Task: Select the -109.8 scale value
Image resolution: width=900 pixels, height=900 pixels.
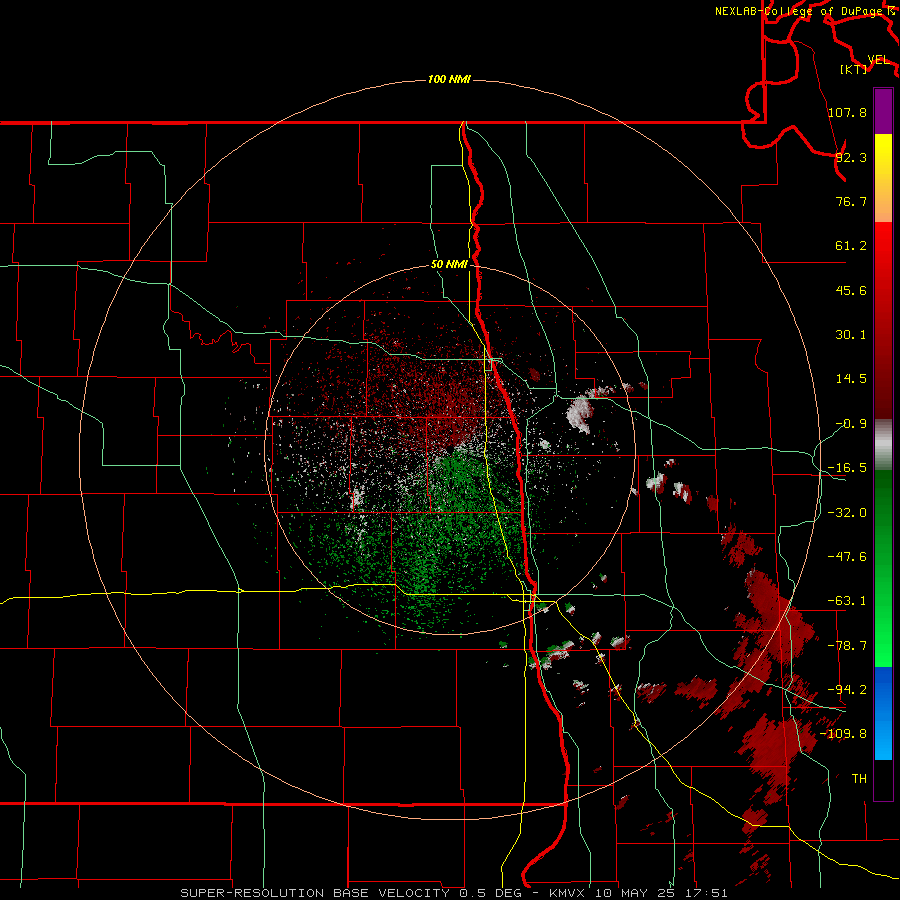Action: tap(843, 734)
